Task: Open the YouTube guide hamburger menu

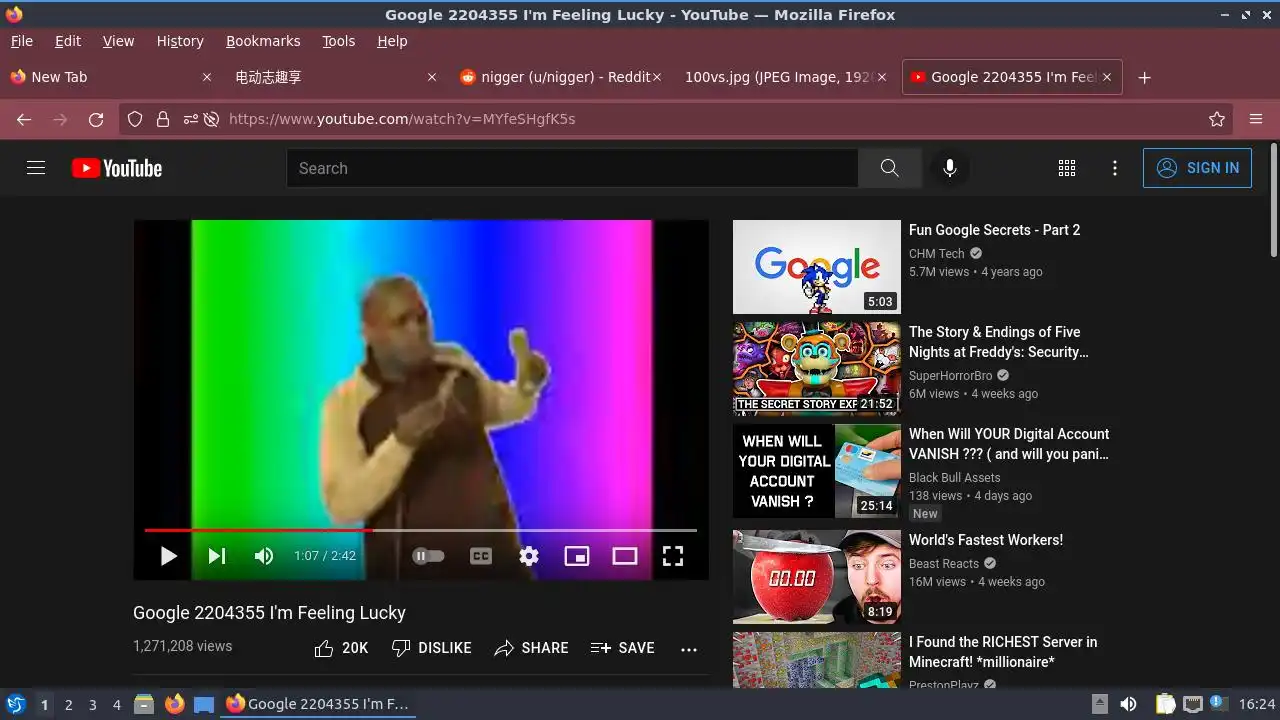Action: [36, 168]
